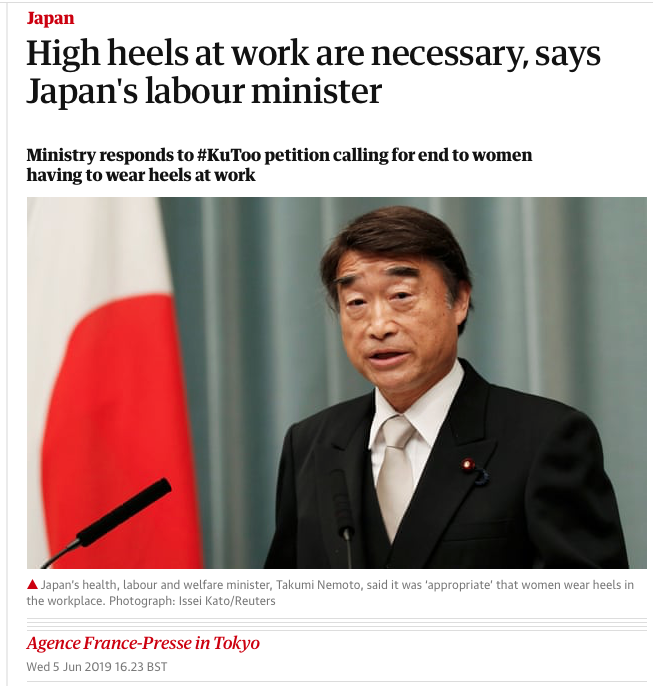Viewport: 653px width, 686px height.
Task: Open the minister's article photo
Action: [337, 383]
